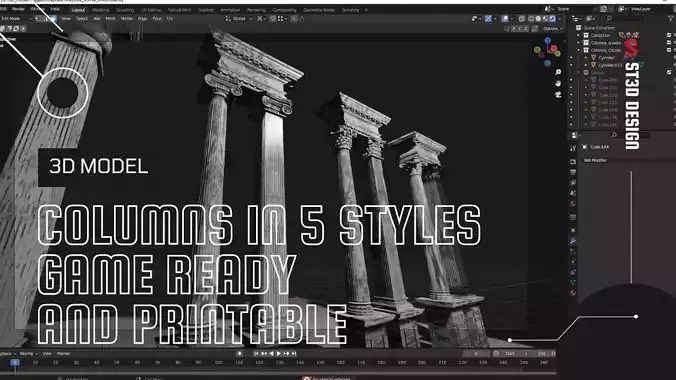Viewport: 676px width, 380px height.
Task: Click the play animation button
Action: tap(279, 354)
